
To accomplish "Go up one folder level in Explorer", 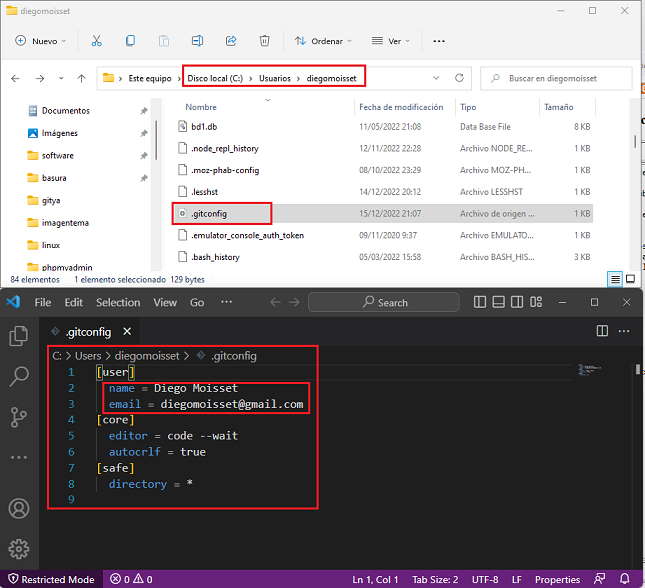I will tap(81, 78).
